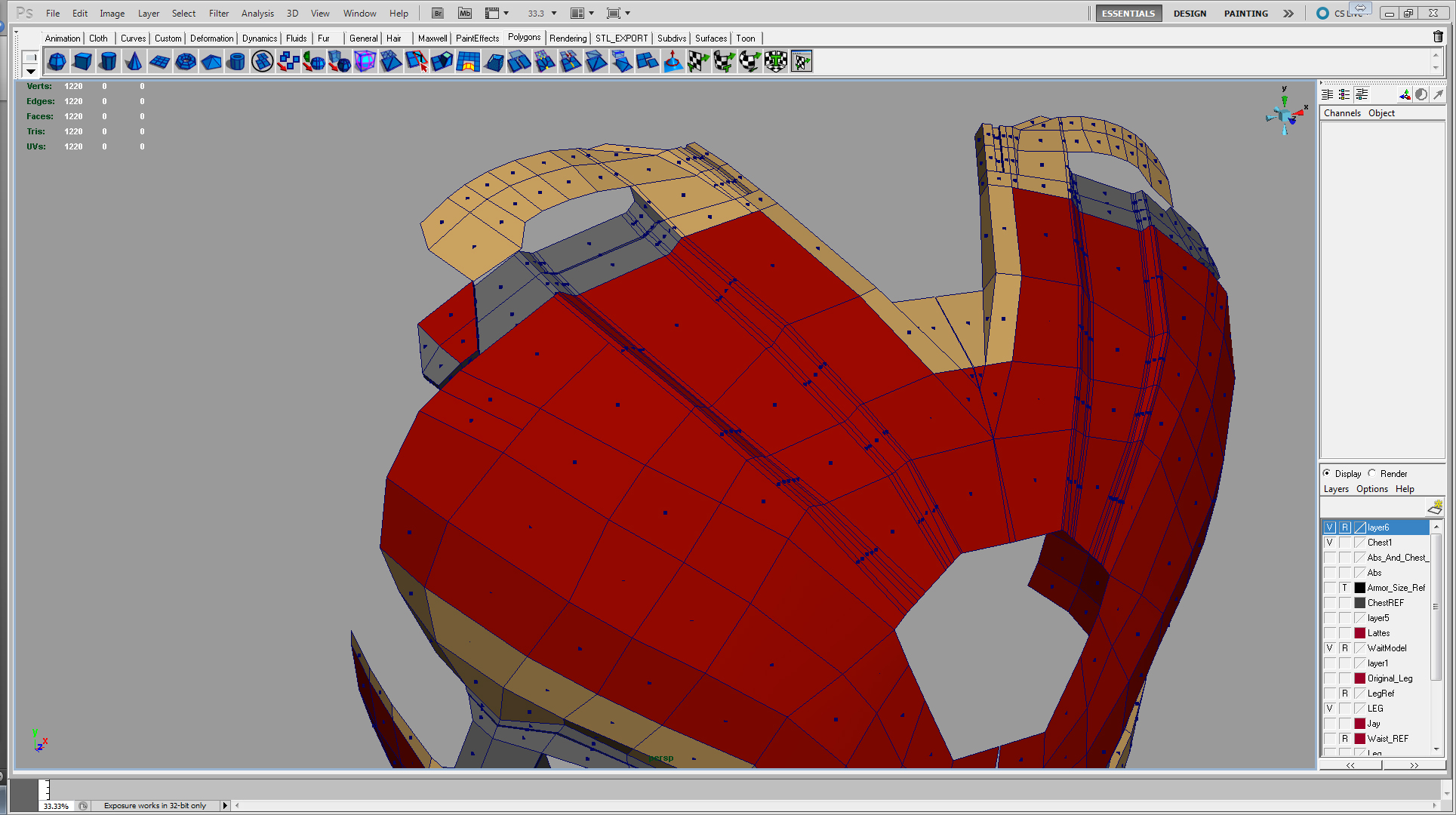
Task: Toggle the T display type of Armor_Size_Ref
Action: [x=1345, y=588]
